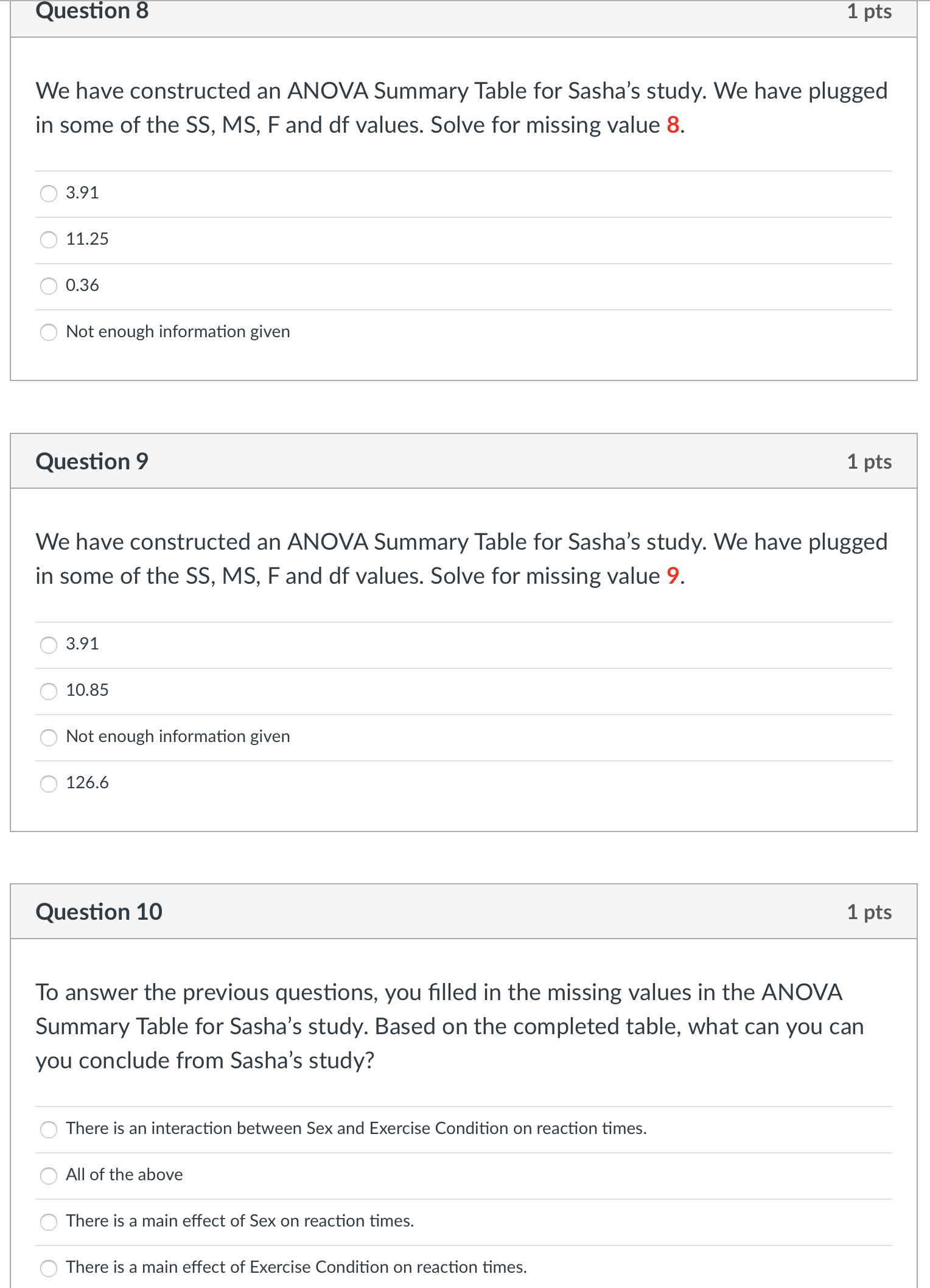Click the Question 10 header

(x=100, y=912)
